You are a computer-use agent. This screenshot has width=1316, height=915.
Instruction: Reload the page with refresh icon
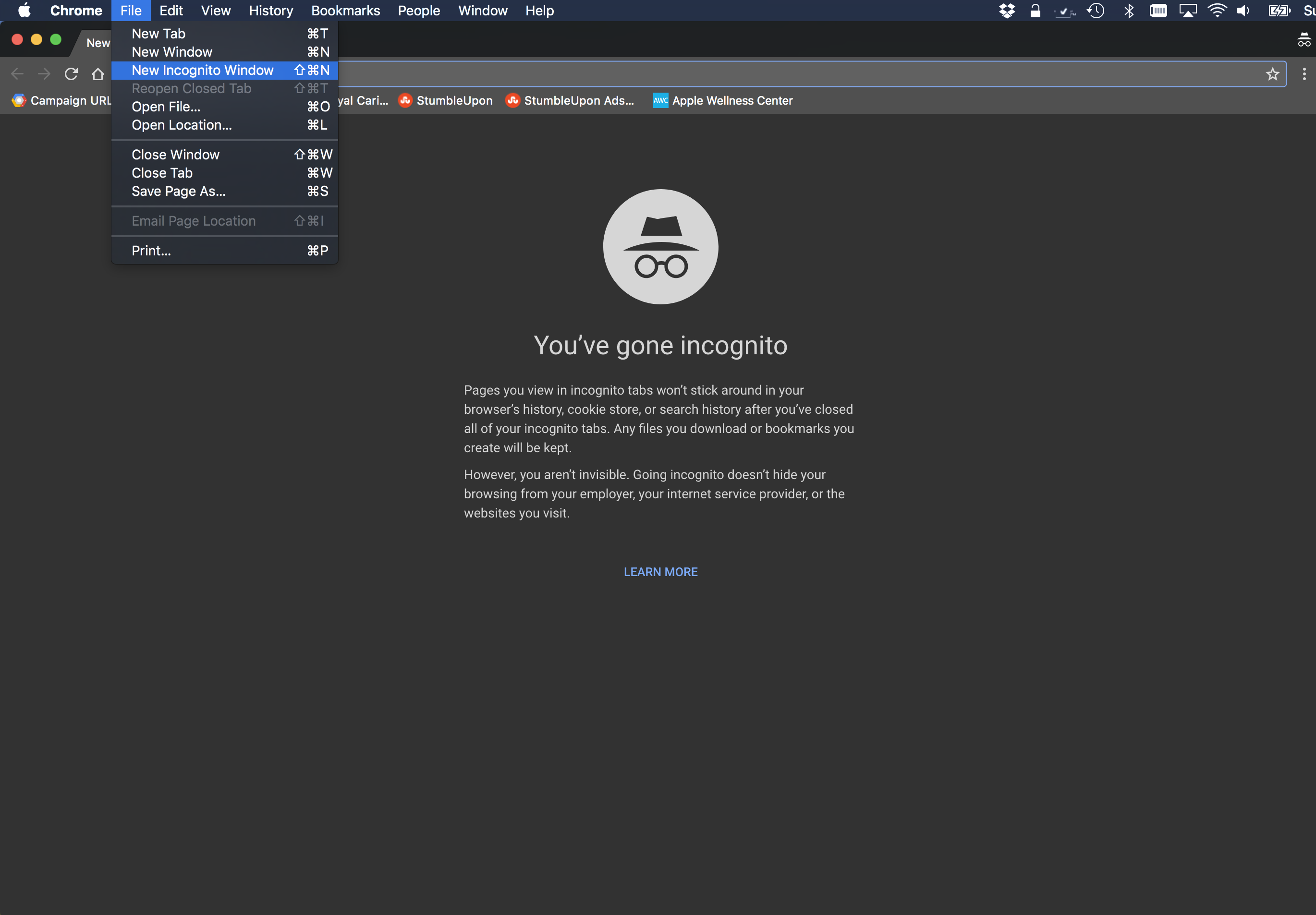click(x=71, y=74)
